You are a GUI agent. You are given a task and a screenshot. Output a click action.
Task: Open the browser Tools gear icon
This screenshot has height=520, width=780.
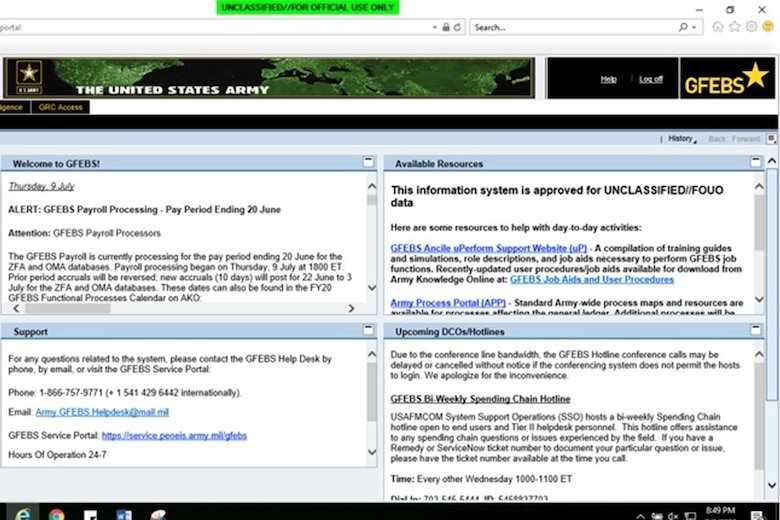click(751, 27)
